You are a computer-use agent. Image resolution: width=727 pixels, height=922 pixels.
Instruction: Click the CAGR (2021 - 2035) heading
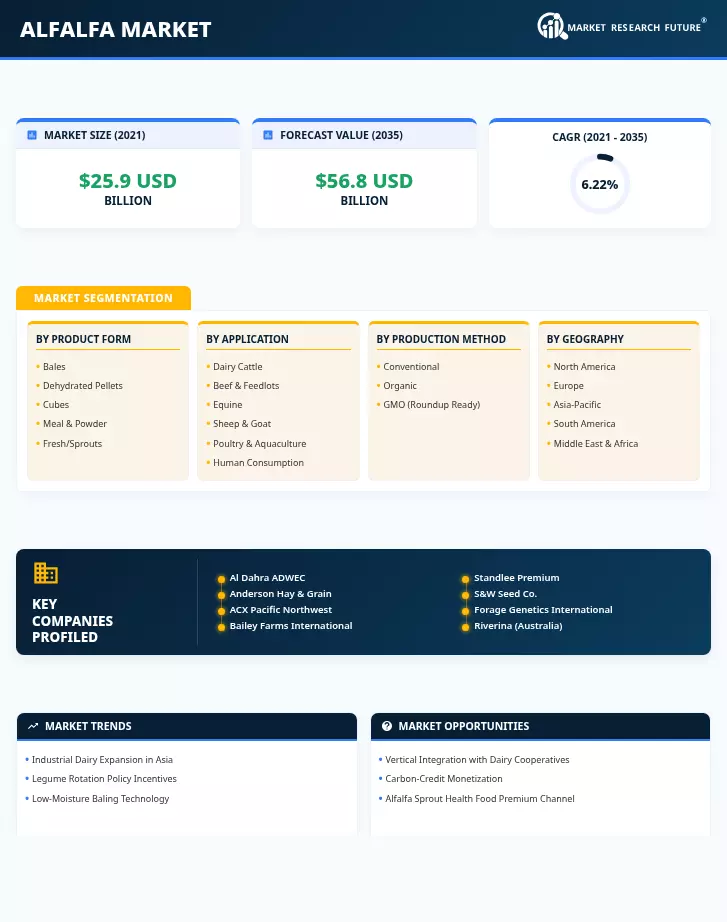point(599,137)
